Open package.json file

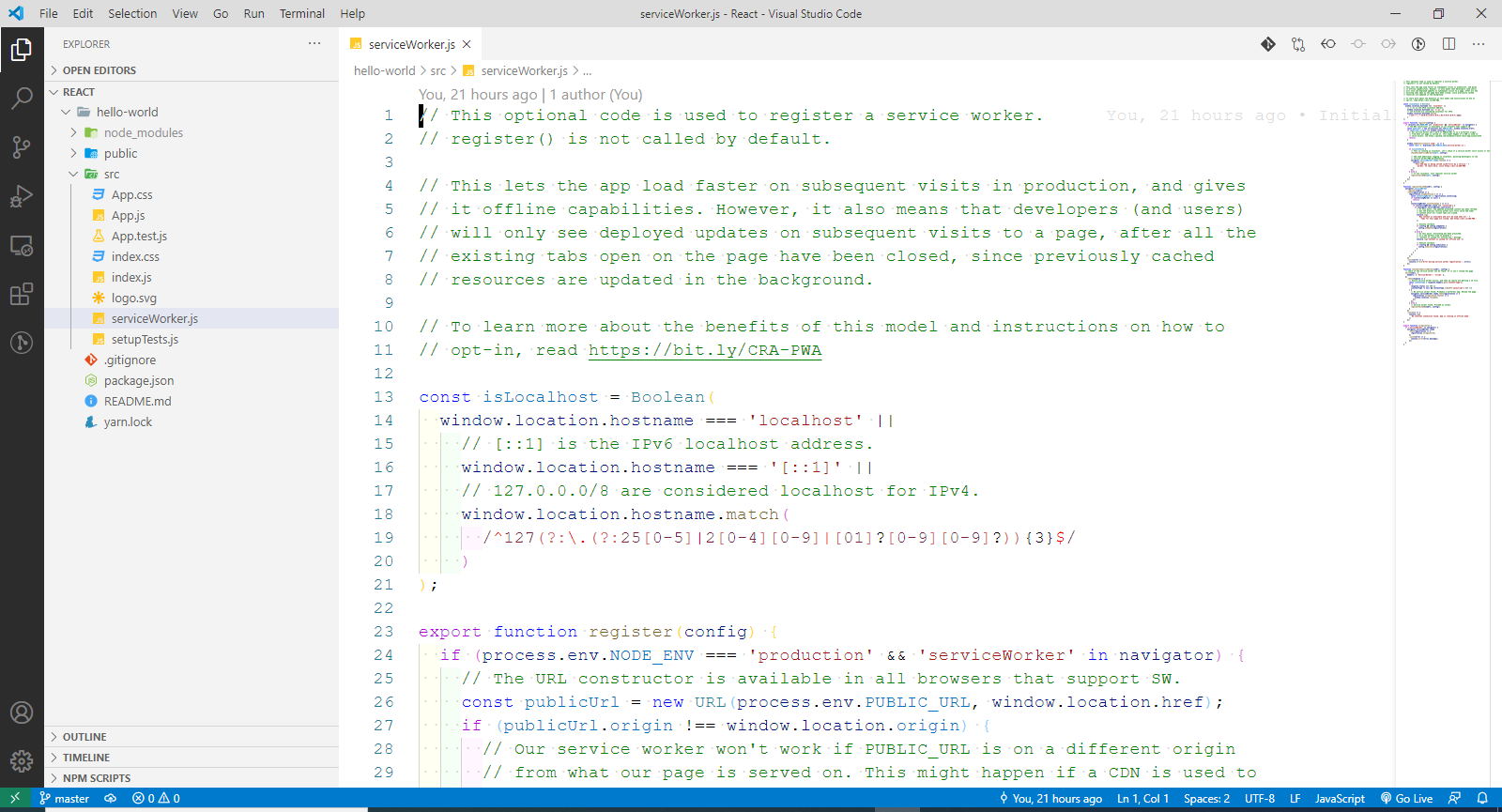tap(192, 380)
